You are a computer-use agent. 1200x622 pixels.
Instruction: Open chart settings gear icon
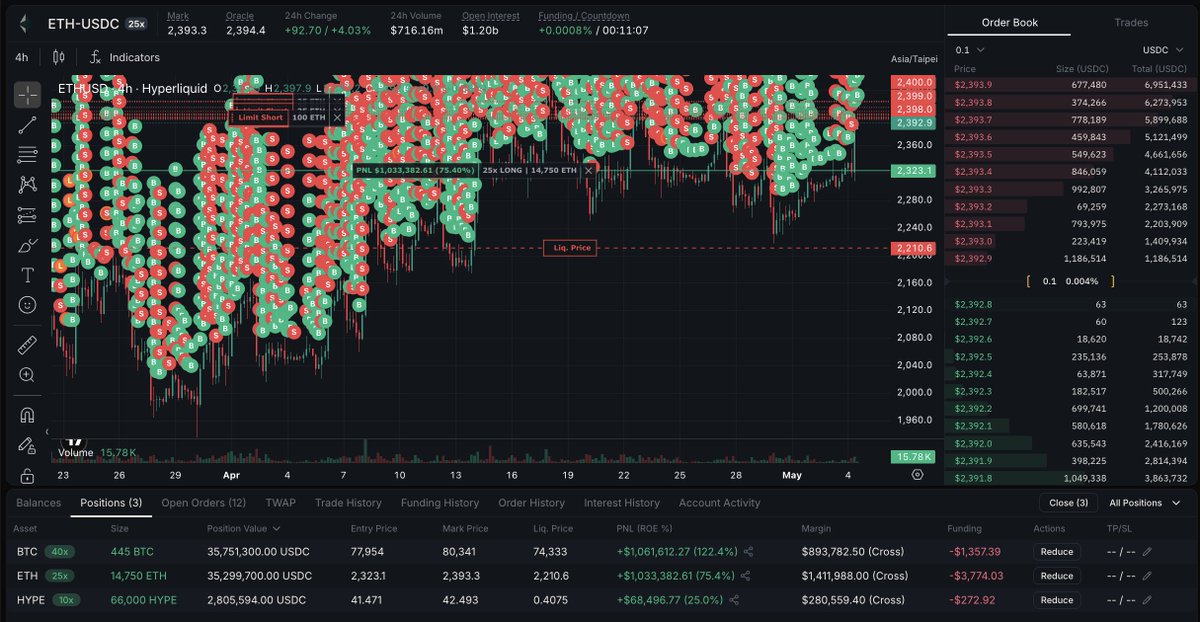pyautogui.click(x=917, y=475)
